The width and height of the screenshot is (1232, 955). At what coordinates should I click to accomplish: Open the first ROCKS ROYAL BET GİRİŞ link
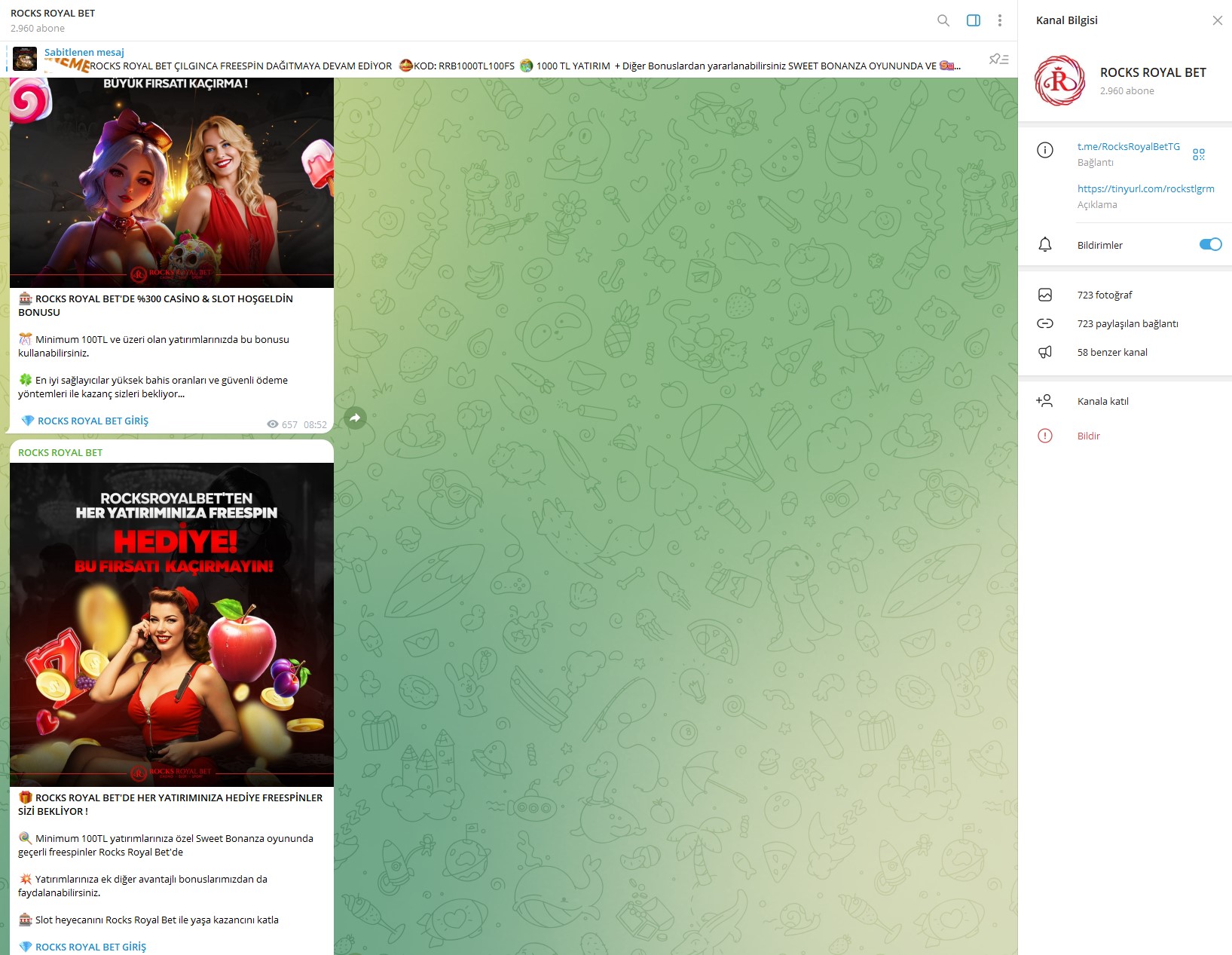[x=93, y=421]
